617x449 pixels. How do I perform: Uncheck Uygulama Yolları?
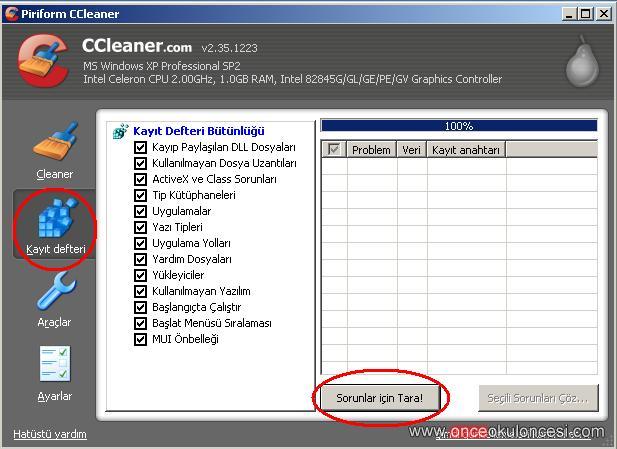tap(140, 243)
